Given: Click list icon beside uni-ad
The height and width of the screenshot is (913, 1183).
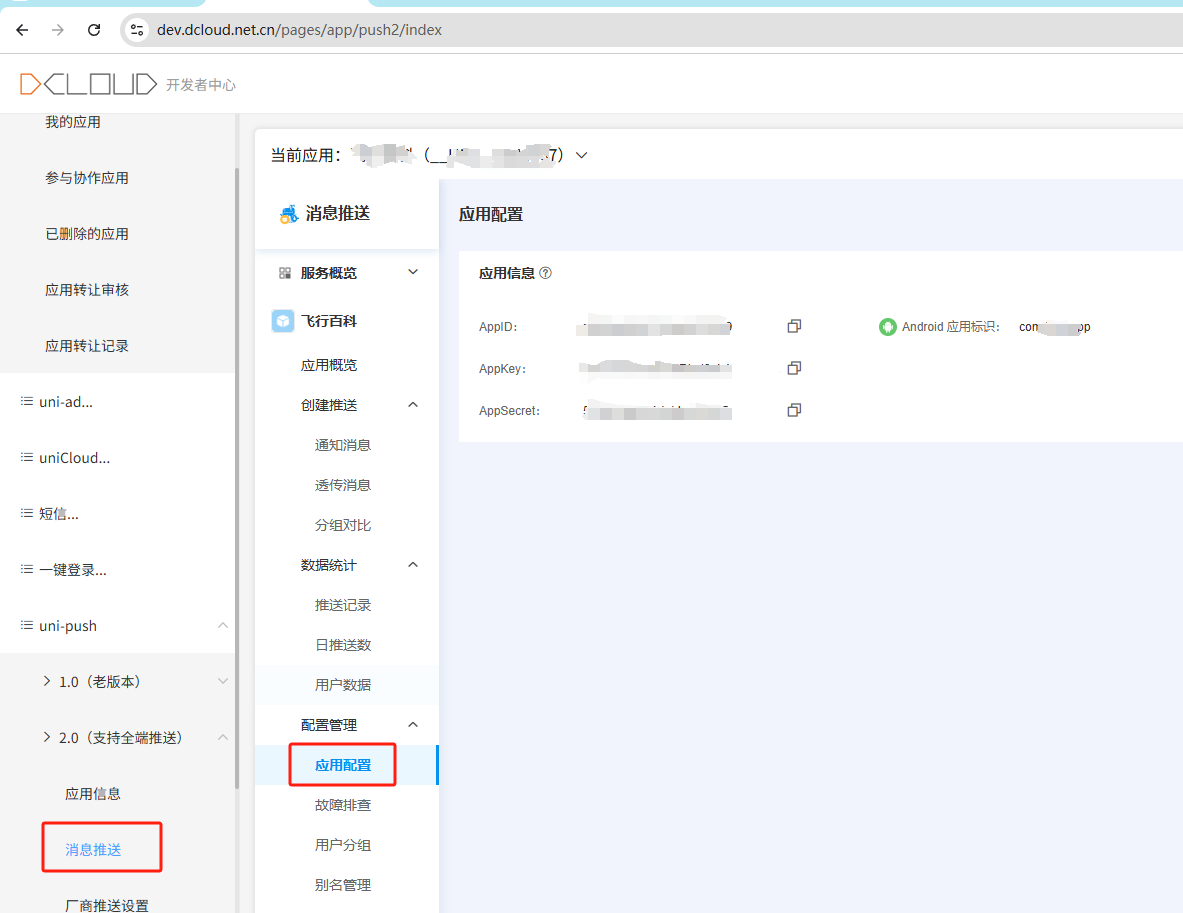Looking at the screenshot, I should (26, 401).
